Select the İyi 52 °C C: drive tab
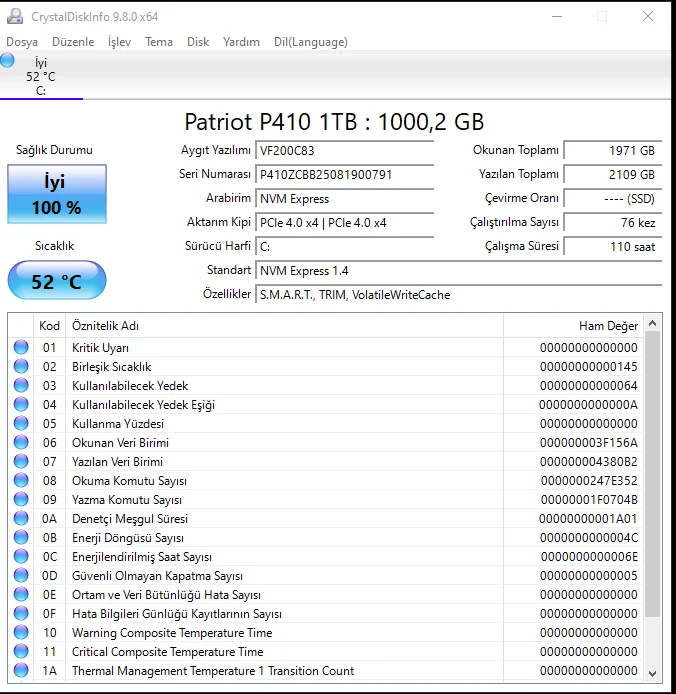This screenshot has height=694, width=676. point(41,76)
